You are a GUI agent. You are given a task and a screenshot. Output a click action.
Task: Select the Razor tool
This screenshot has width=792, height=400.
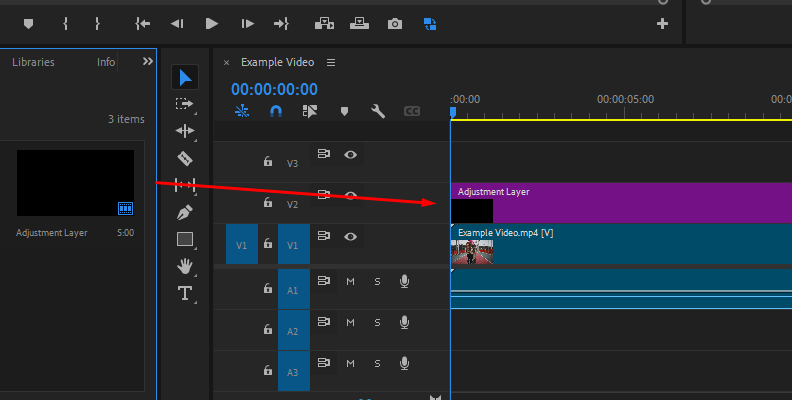coord(185,159)
